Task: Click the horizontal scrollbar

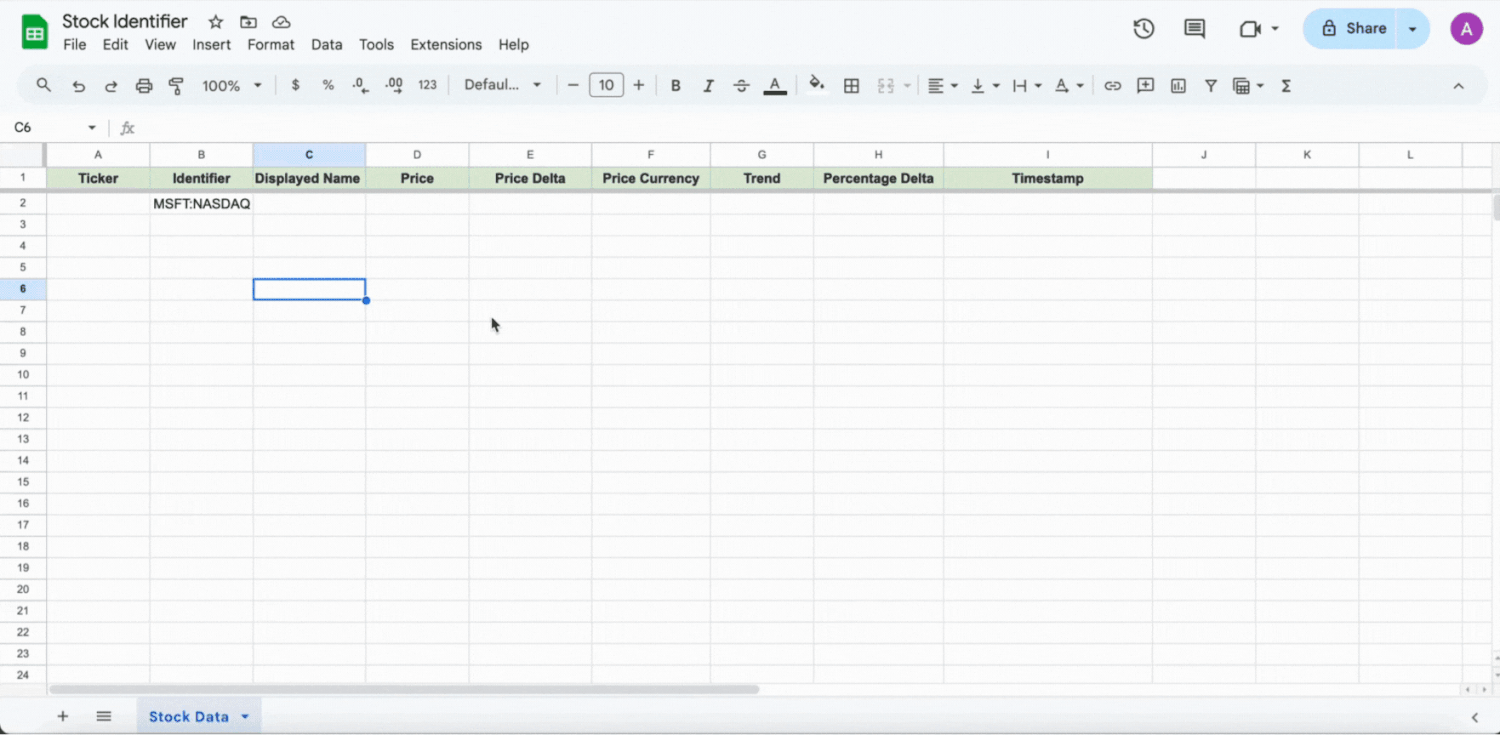Action: pyautogui.click(x=404, y=689)
